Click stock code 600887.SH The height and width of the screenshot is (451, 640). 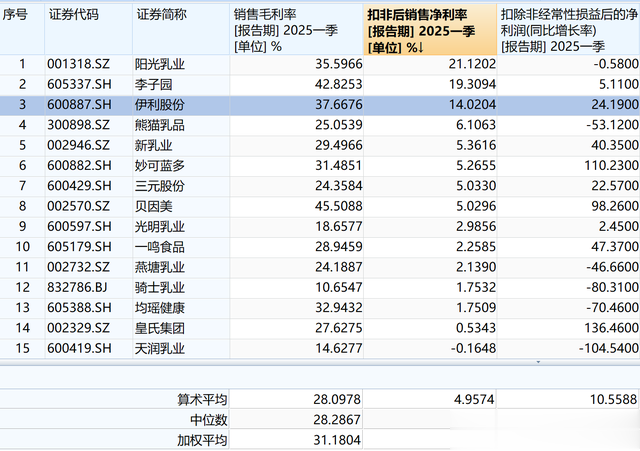point(79,105)
